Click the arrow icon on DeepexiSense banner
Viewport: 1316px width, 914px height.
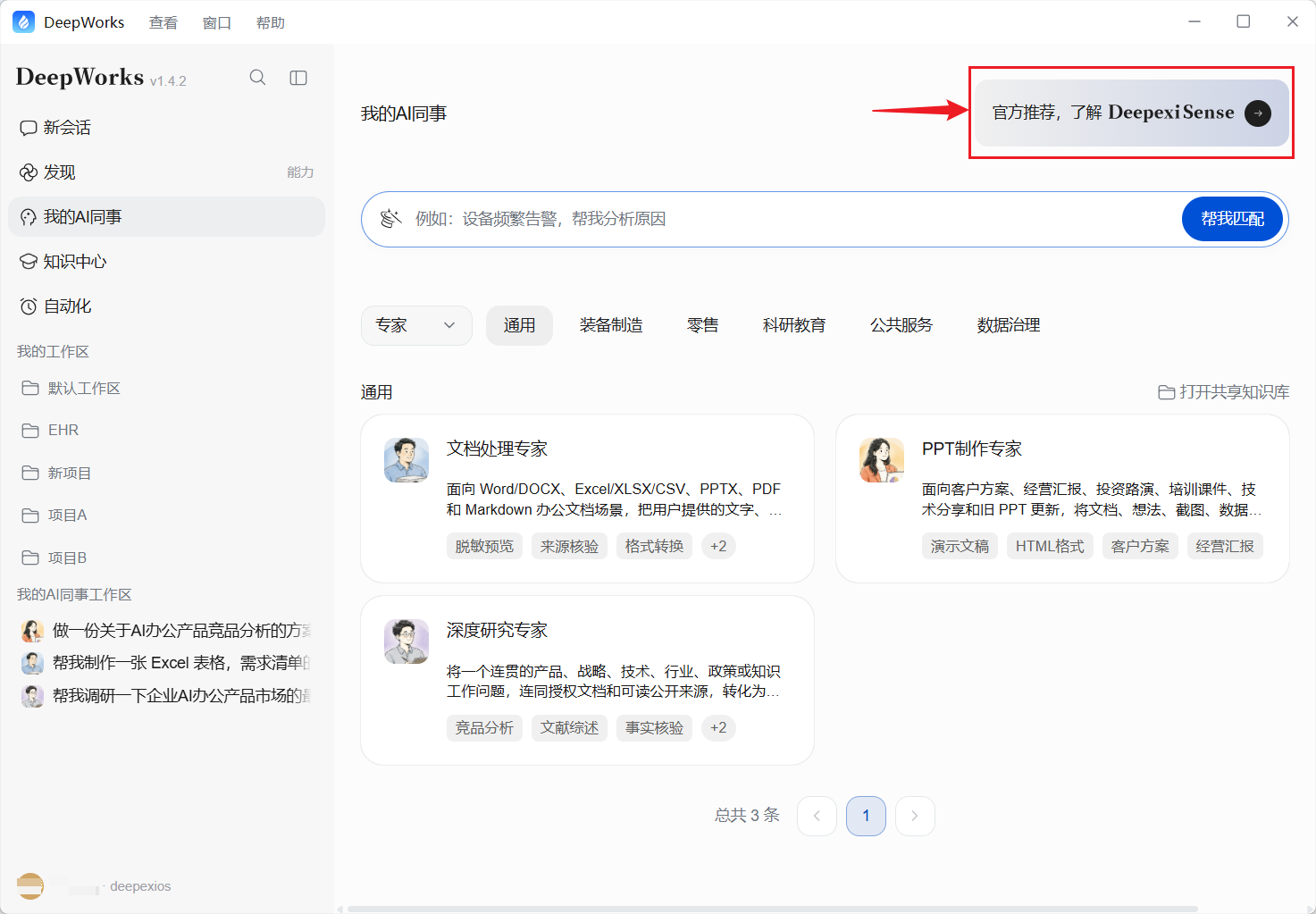coord(1258,113)
